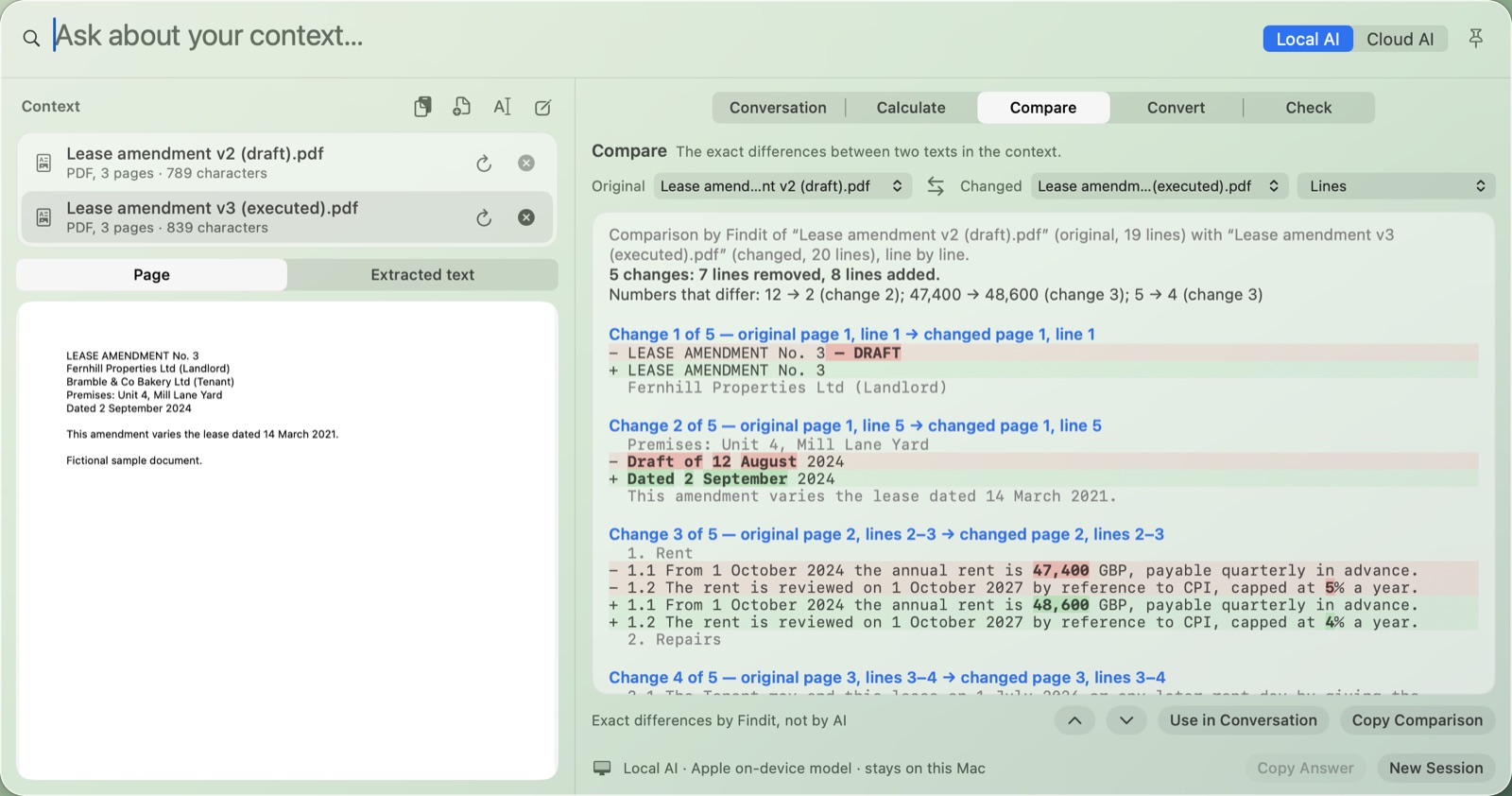The width and height of the screenshot is (1512, 796).
Task: Open the Conversation tab
Action: point(778,108)
